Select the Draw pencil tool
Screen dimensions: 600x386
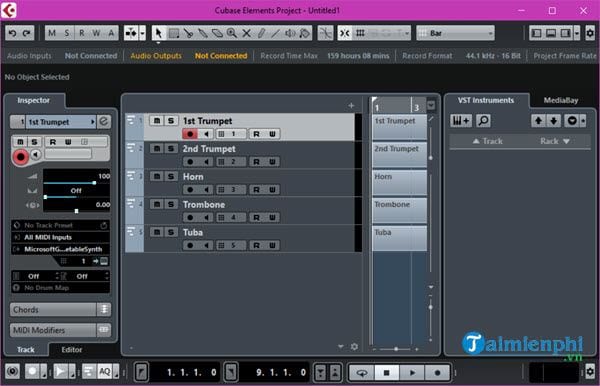pyautogui.click(x=261, y=33)
